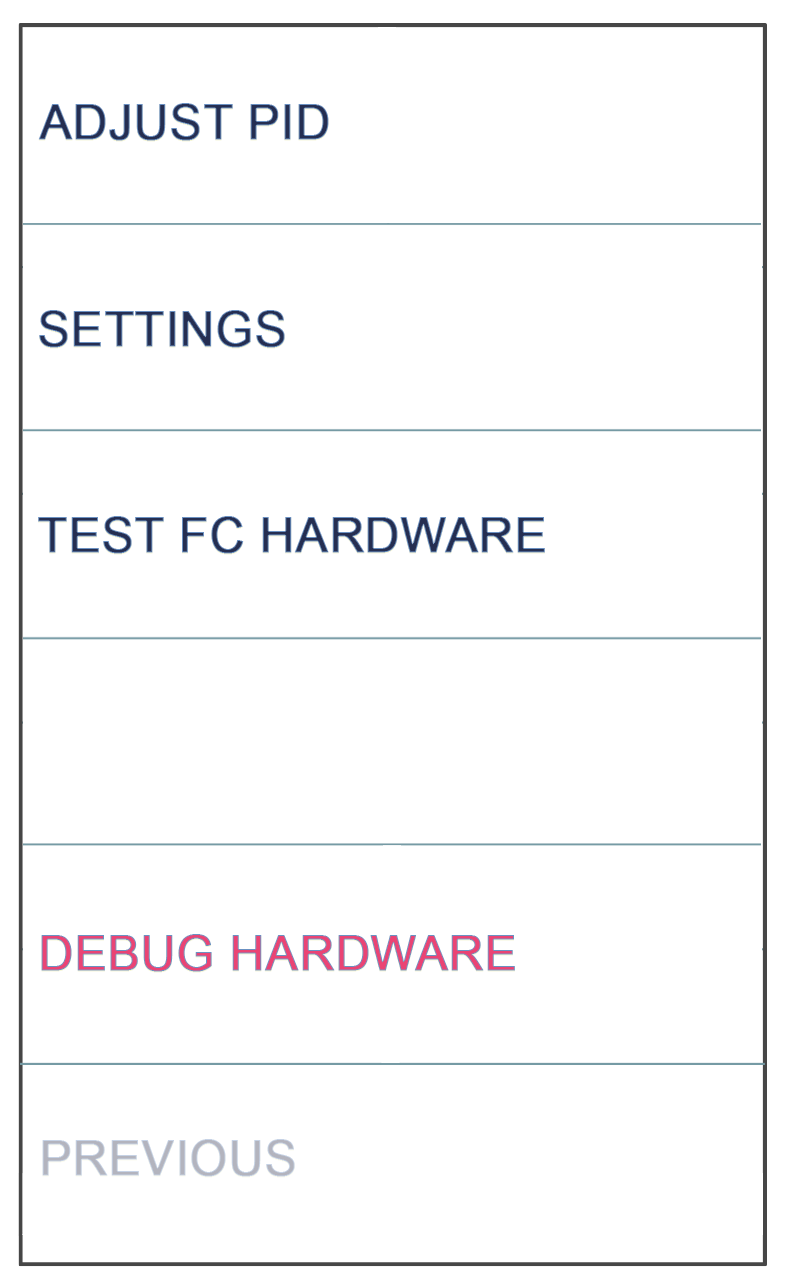The height and width of the screenshot is (1286, 791).
Task: Return to the previous menu page
Action: pyautogui.click(x=391, y=1160)
